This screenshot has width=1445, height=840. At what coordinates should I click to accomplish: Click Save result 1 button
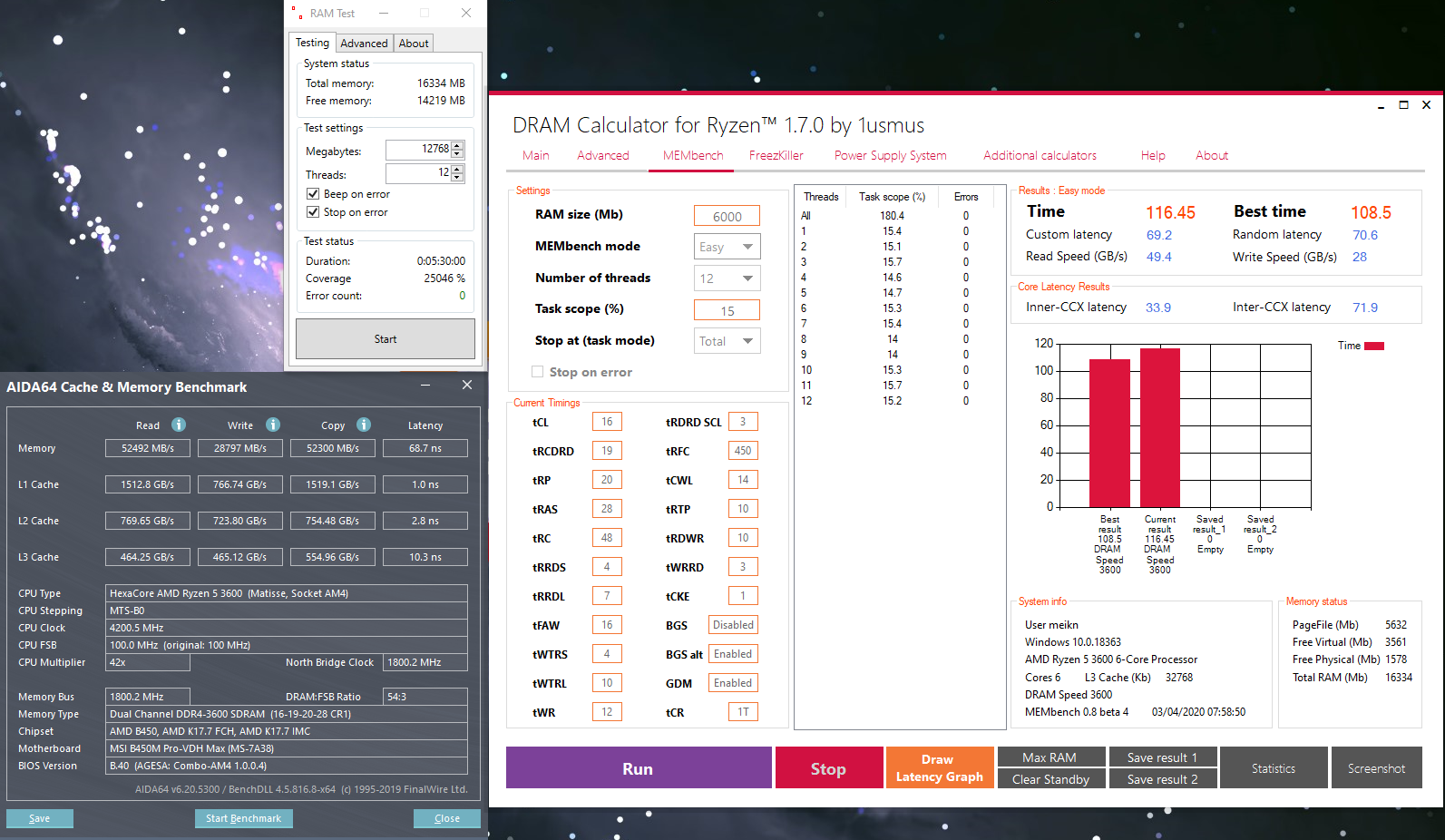click(x=1163, y=757)
